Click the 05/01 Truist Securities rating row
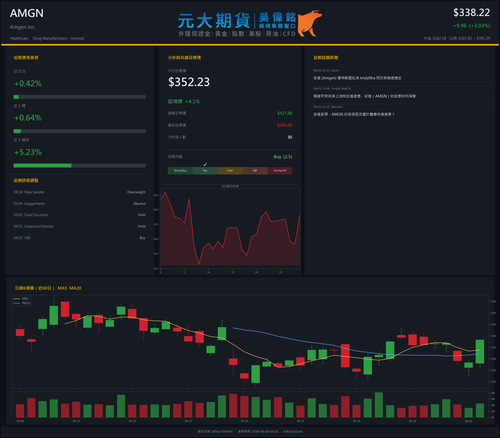This screenshot has width=500, height=438. (80, 215)
